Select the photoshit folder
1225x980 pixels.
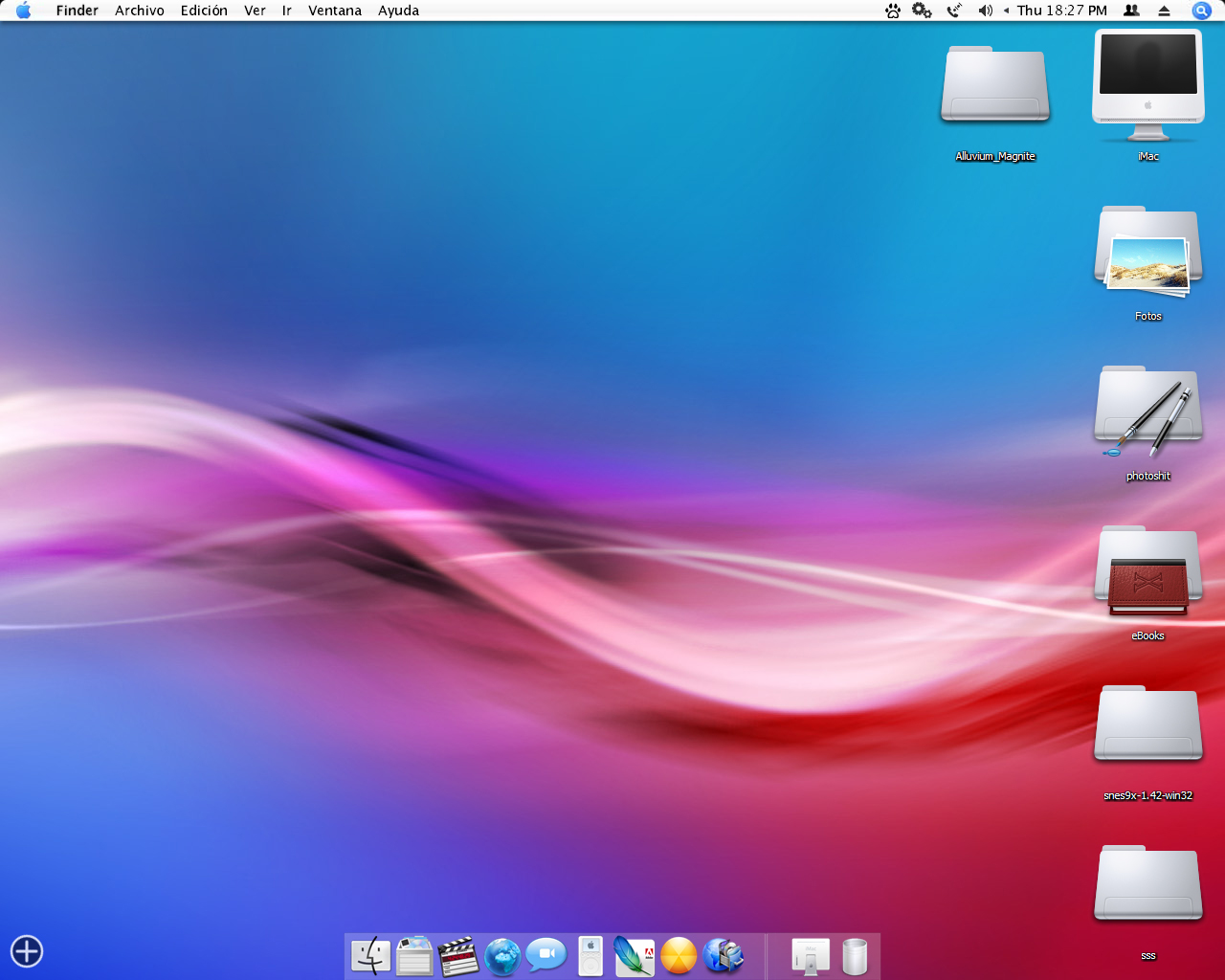[x=1148, y=411]
